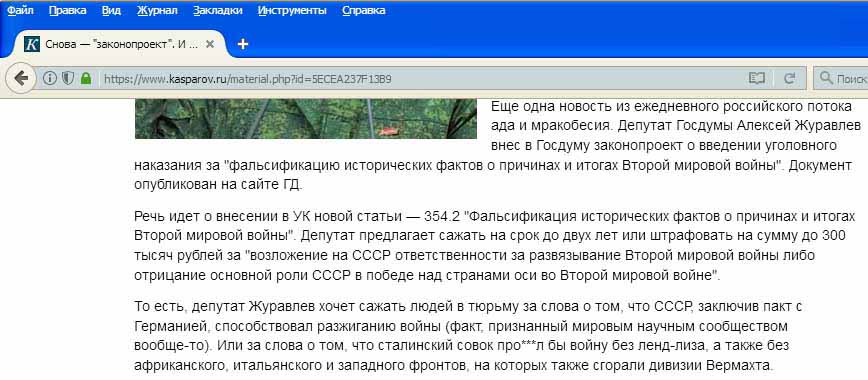
Task: Open the Закладки menu
Action: coord(218,11)
